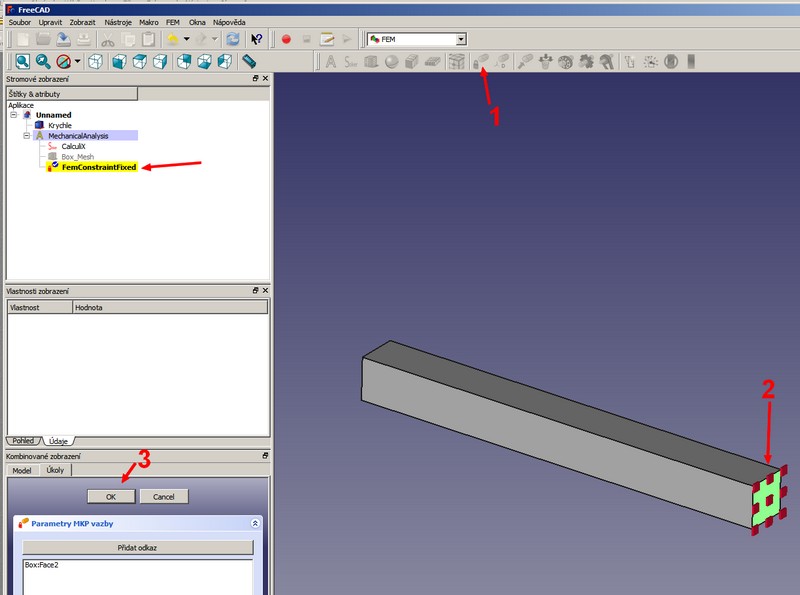Click the FEM fixed constraint toolbar icon
This screenshot has width=800, height=595.
(x=481, y=62)
